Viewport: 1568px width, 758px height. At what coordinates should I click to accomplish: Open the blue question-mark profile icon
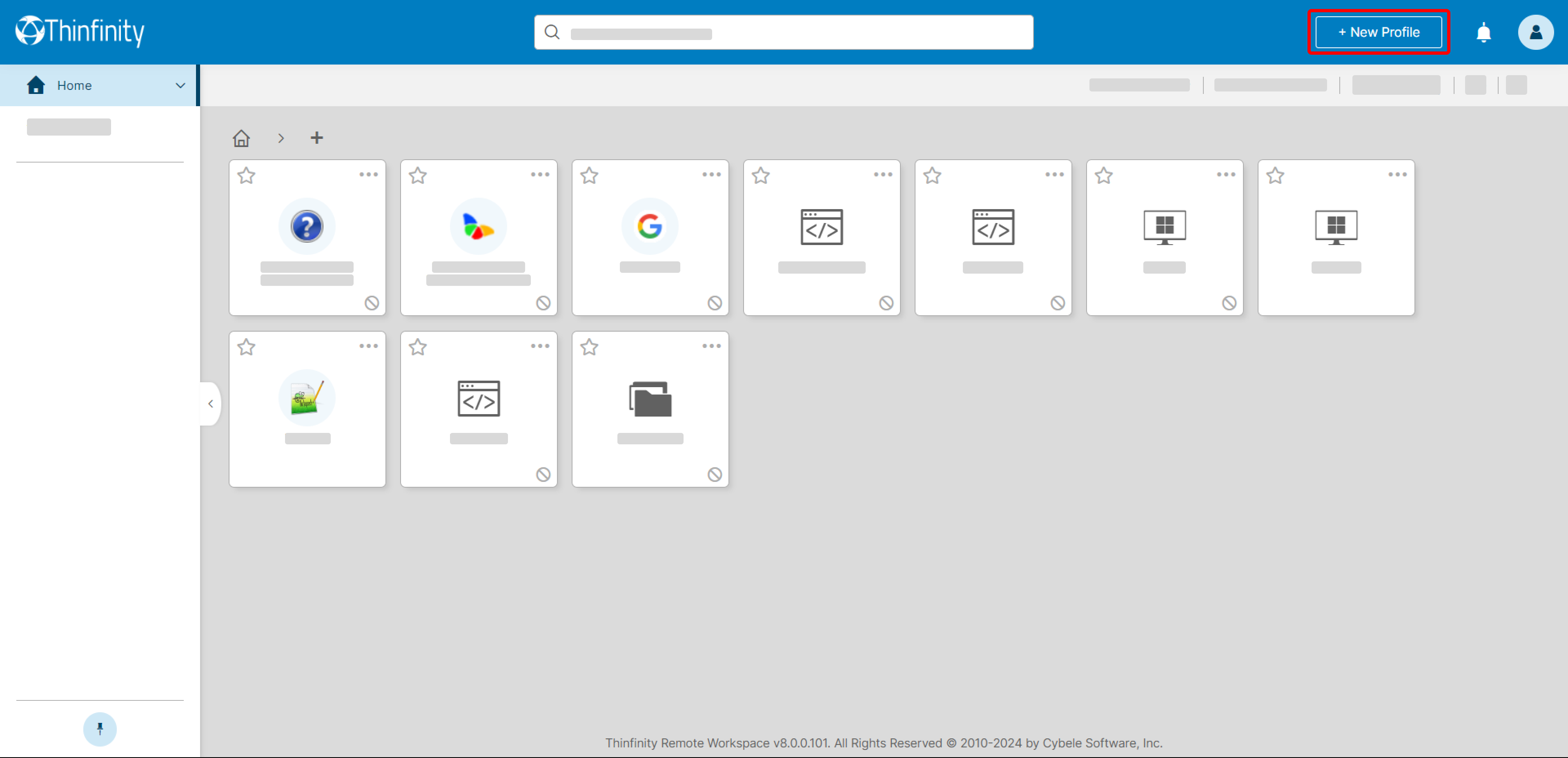(x=307, y=227)
